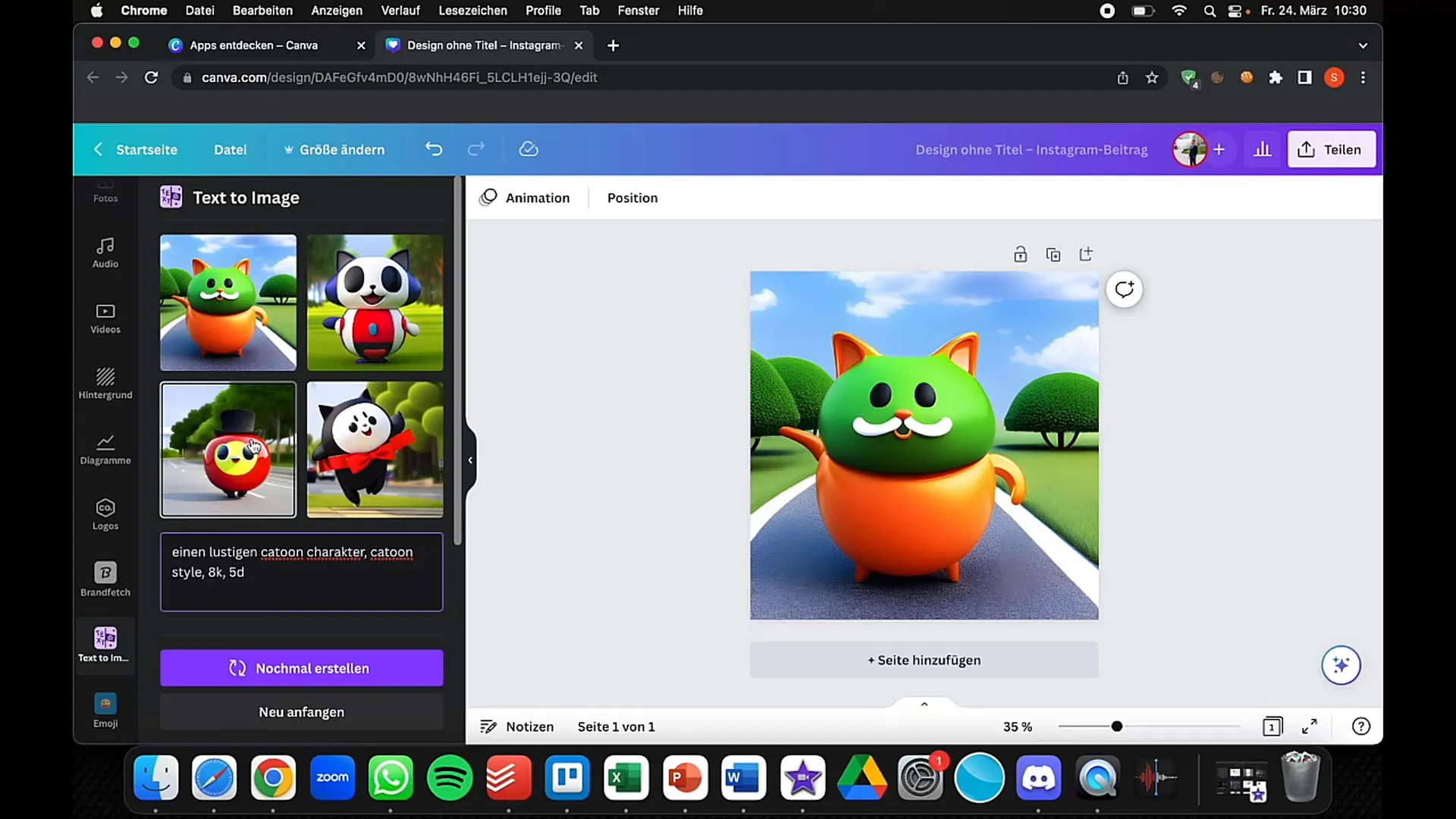Adjust the zoom slider handle

[x=1117, y=726]
